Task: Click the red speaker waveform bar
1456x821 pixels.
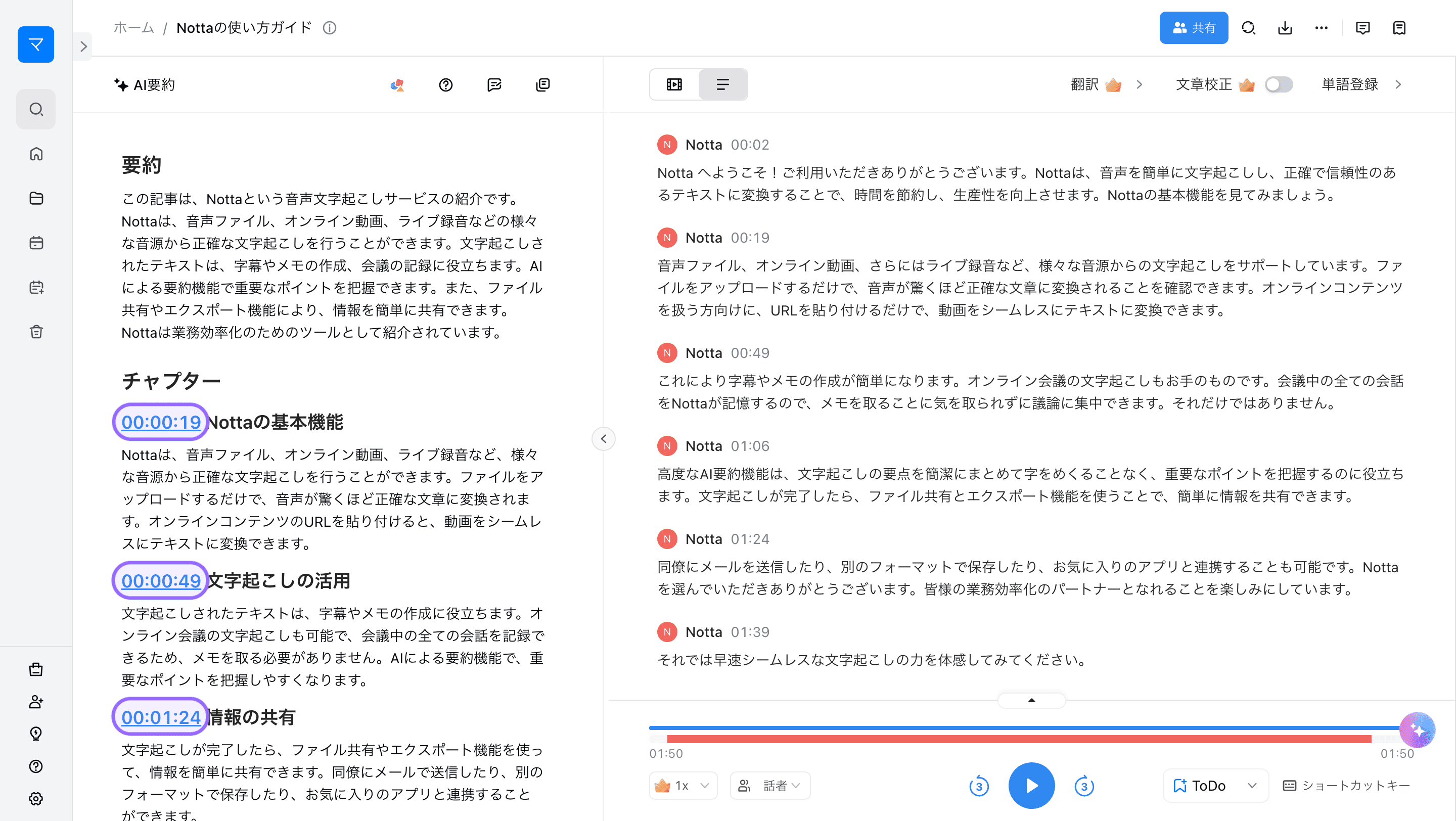Action: coord(1019,739)
